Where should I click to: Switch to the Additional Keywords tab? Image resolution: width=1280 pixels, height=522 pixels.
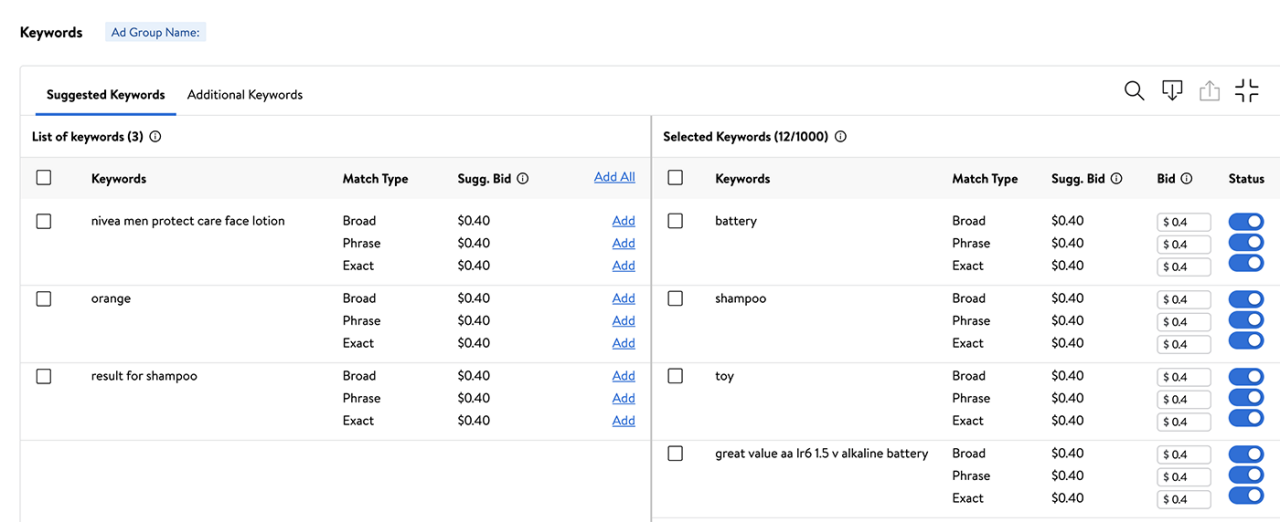pos(245,95)
